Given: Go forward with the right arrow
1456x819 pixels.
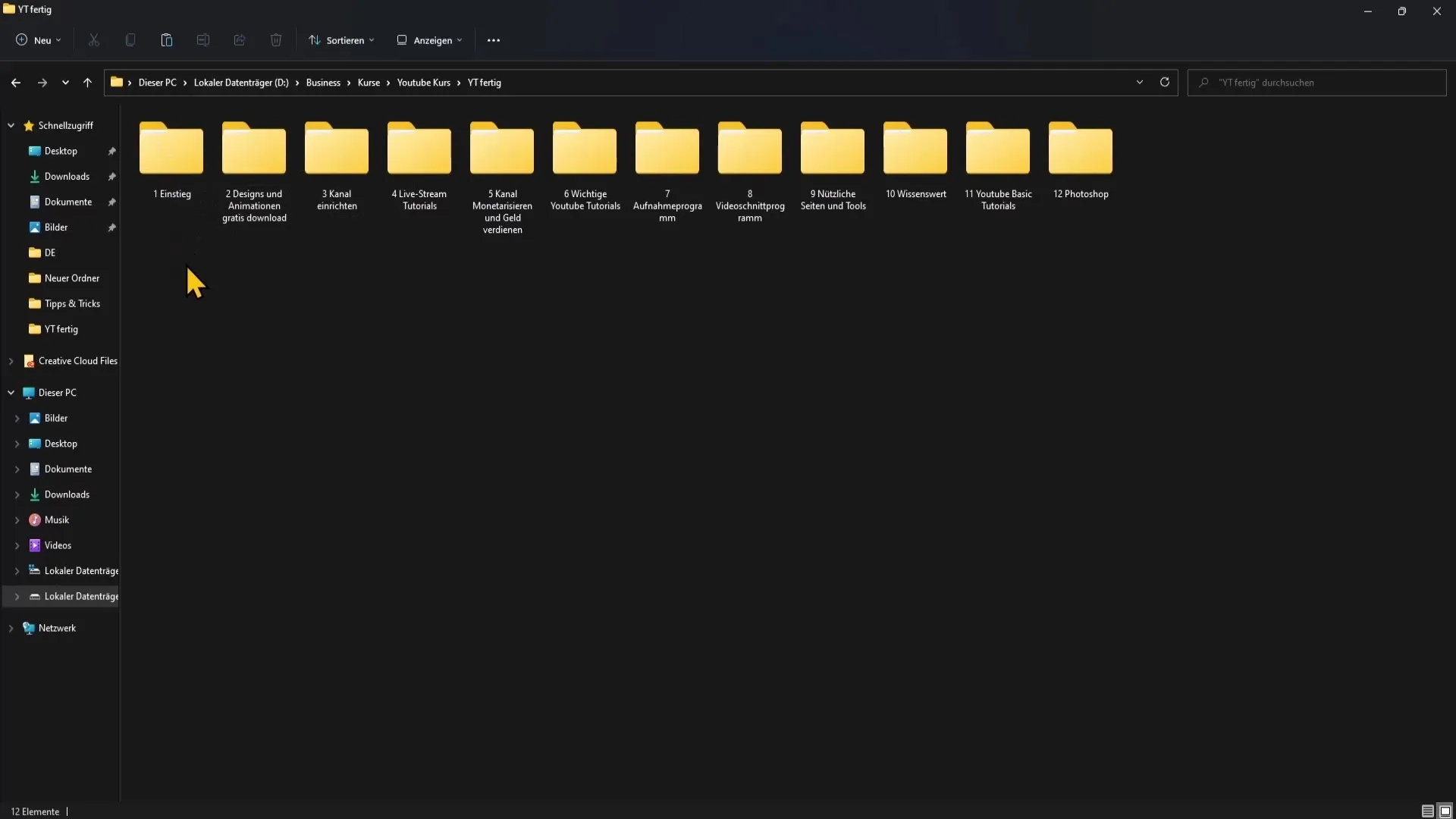Looking at the screenshot, I should point(42,83).
